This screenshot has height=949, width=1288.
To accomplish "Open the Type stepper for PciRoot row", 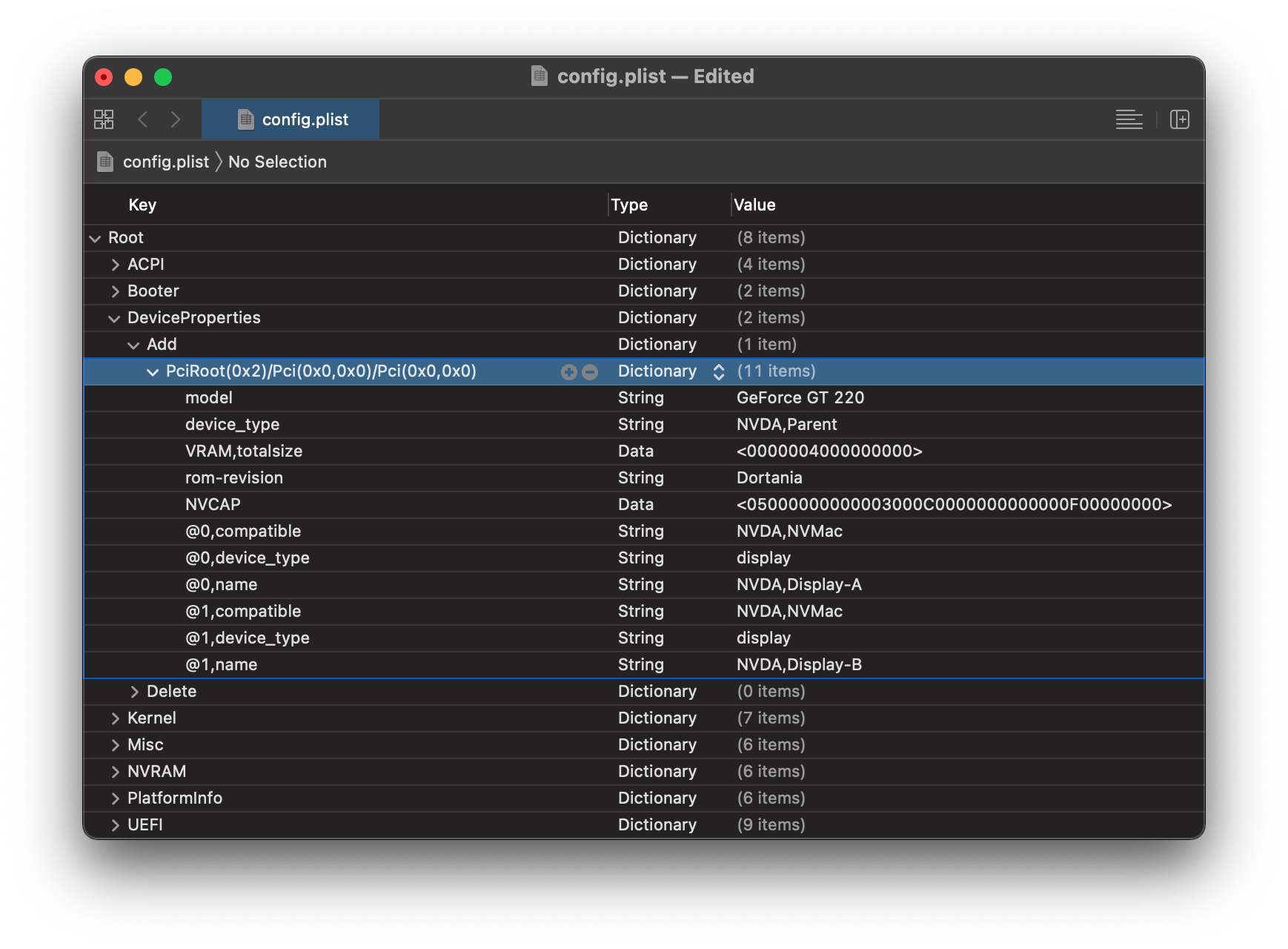I will click(x=718, y=372).
